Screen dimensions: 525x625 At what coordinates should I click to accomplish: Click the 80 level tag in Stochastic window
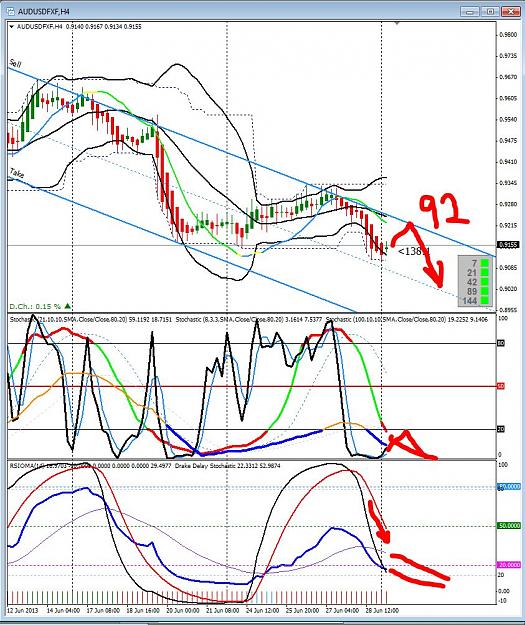501,343
